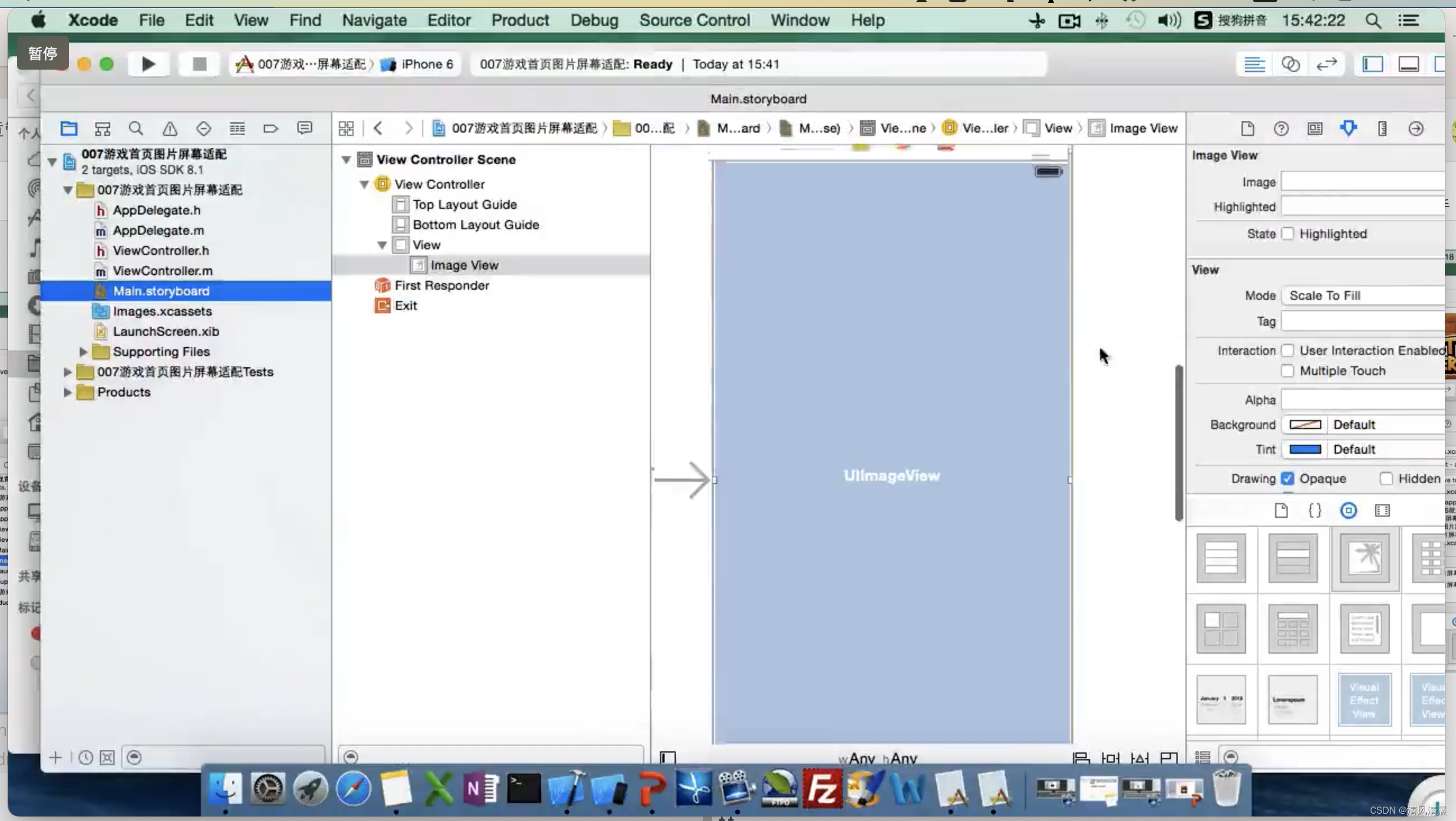Click the Background color swatch Default
Image resolution: width=1456 pixels, height=821 pixels.
coord(1306,424)
